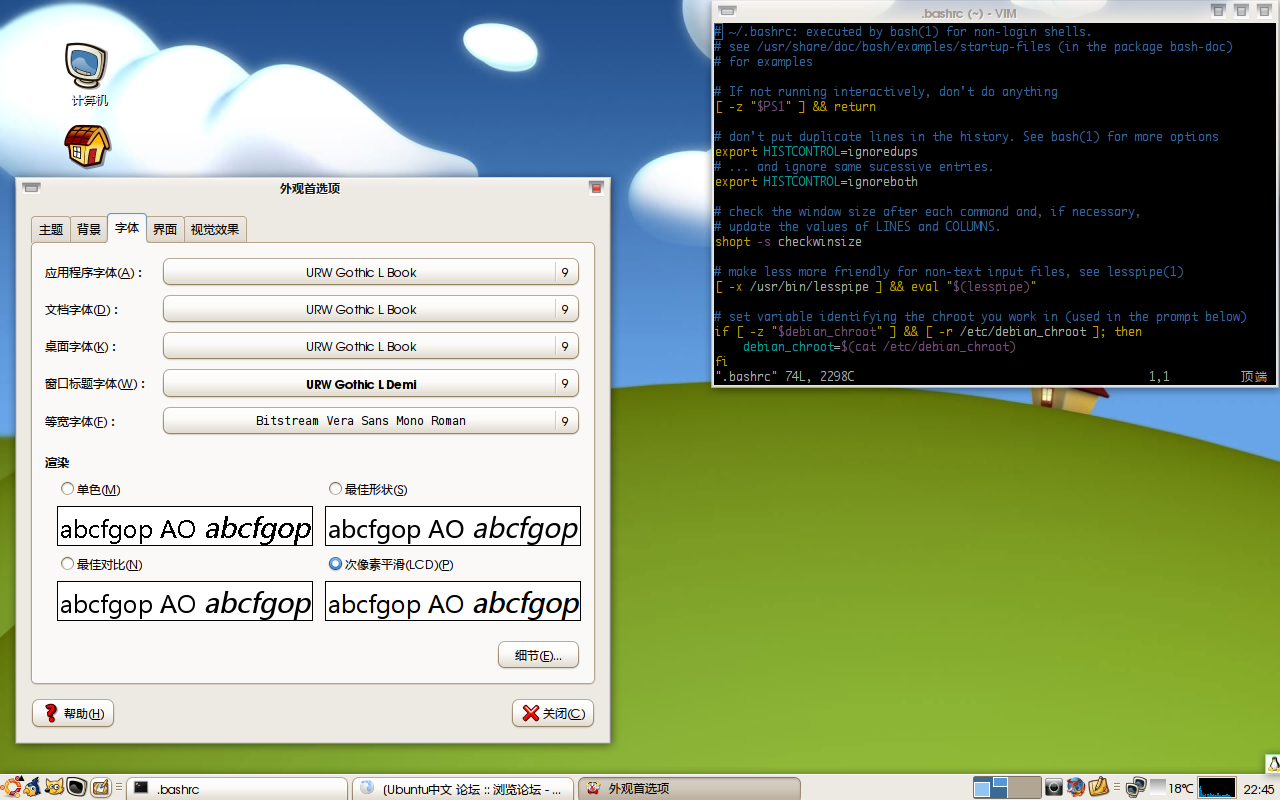Select the 单色(M) rendering option
The width and height of the screenshot is (1280, 800).
point(90,489)
